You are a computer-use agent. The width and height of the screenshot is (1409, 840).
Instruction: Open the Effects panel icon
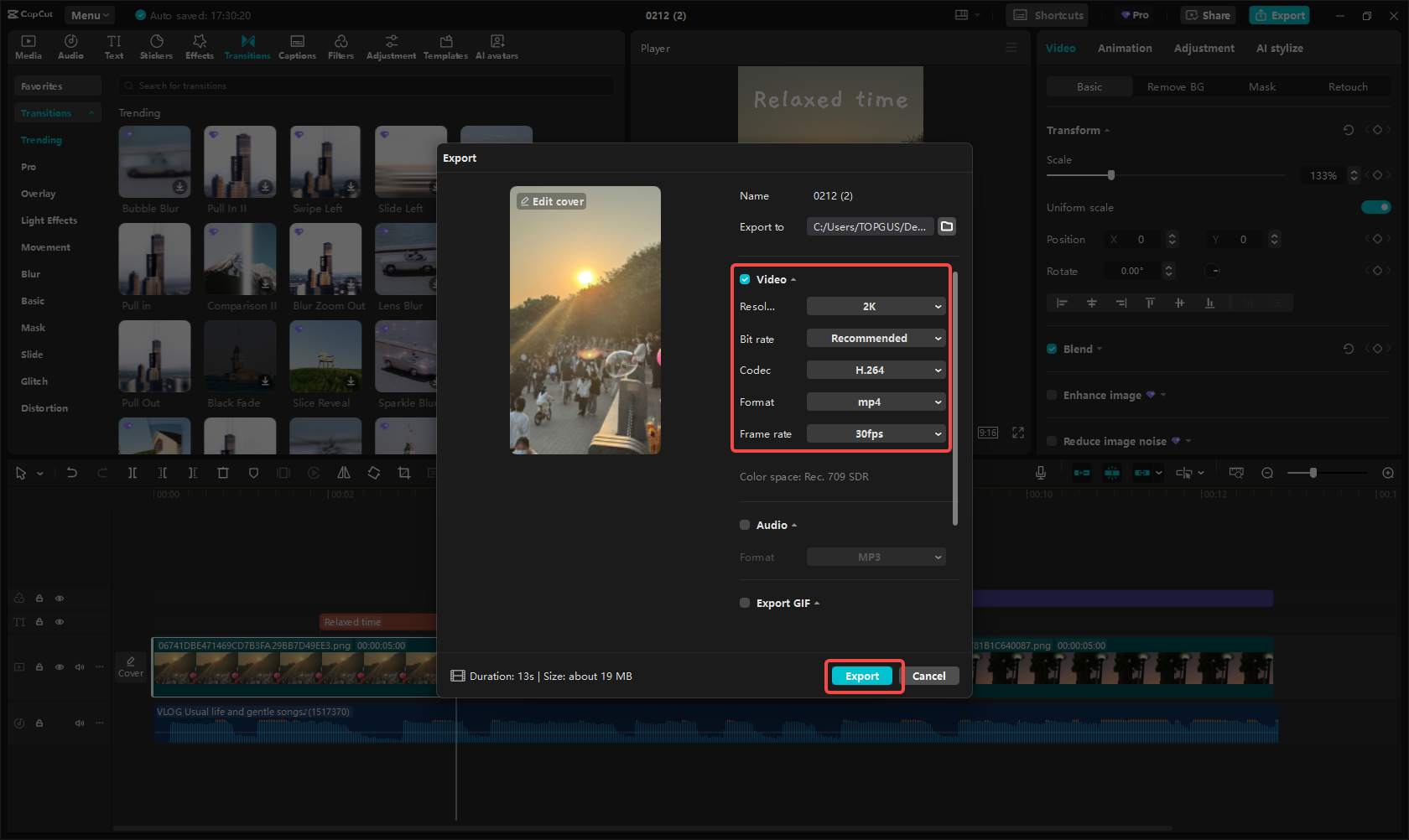[200, 47]
